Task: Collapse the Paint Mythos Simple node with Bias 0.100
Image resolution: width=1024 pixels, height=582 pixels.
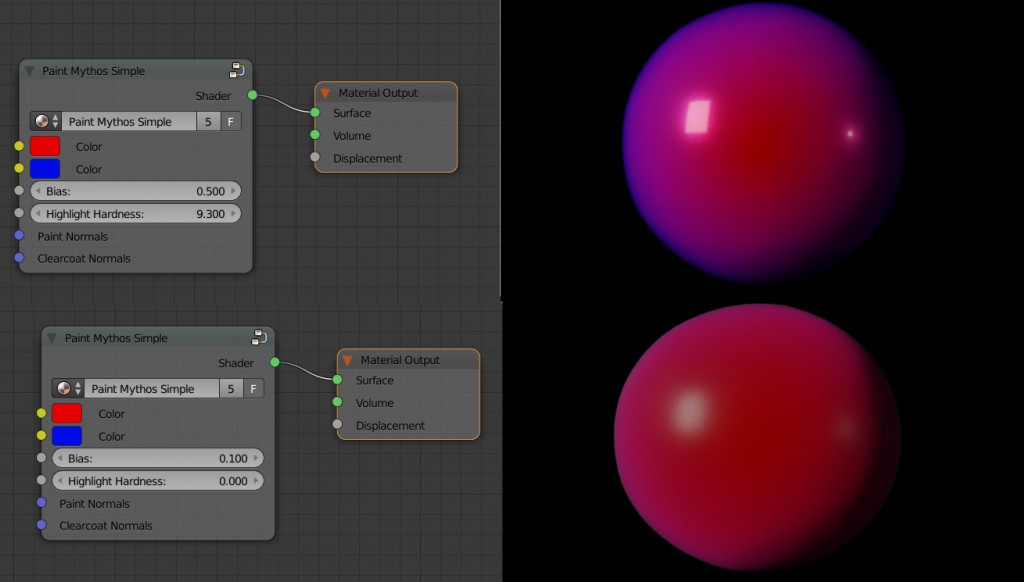Action: tap(52, 338)
